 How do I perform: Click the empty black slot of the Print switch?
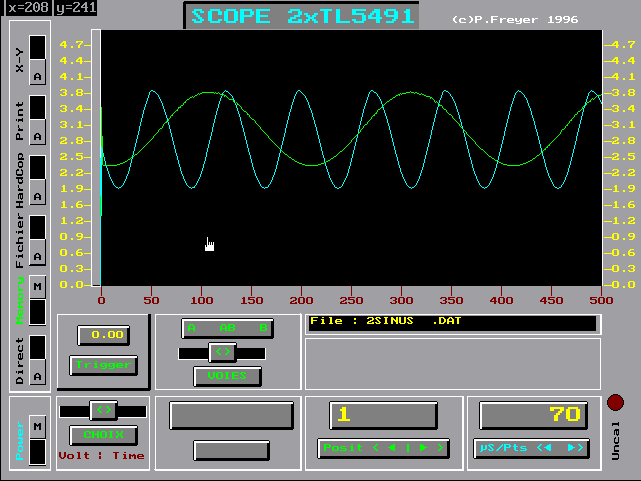coord(37,107)
